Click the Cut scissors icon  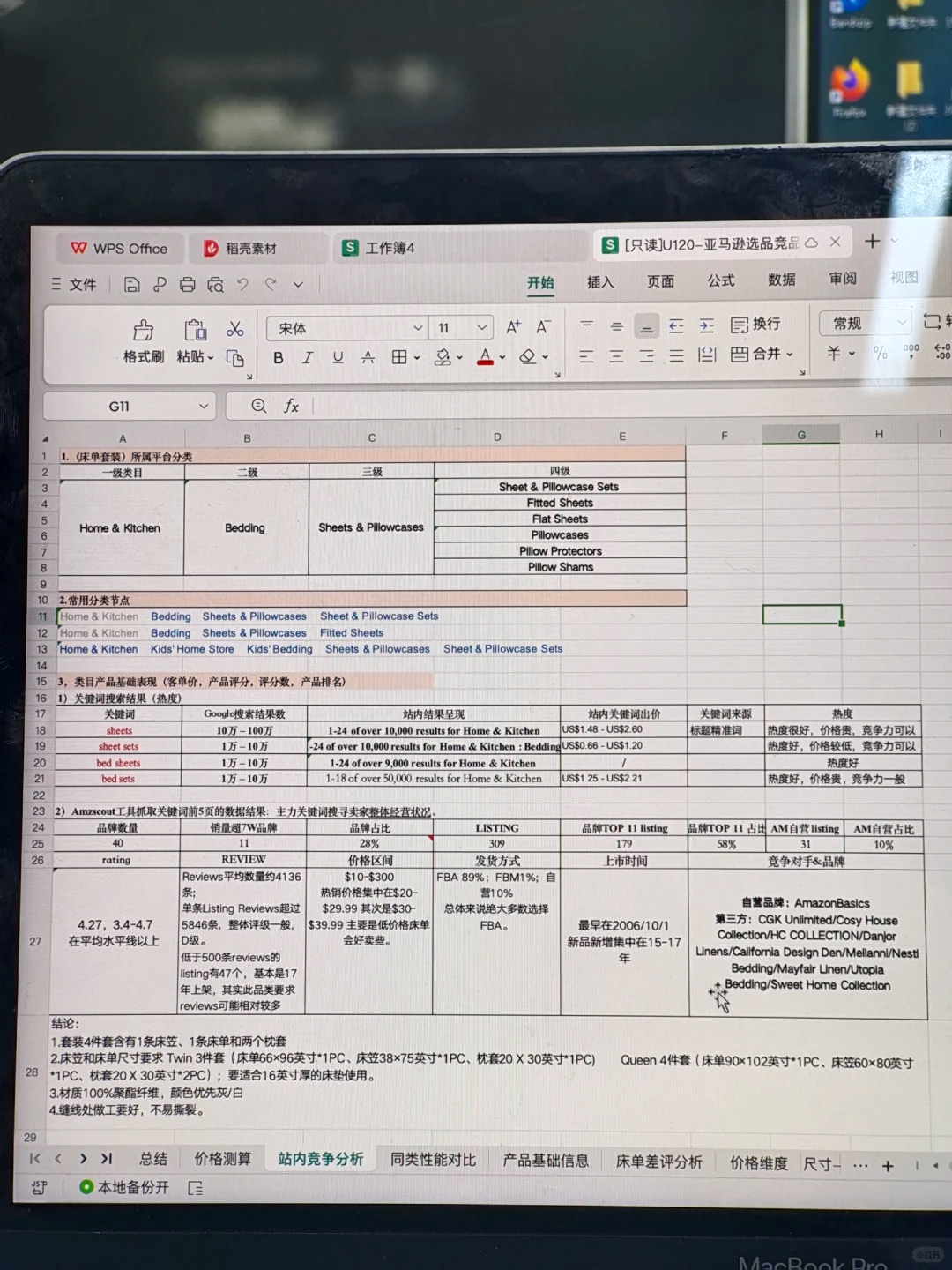tap(235, 329)
